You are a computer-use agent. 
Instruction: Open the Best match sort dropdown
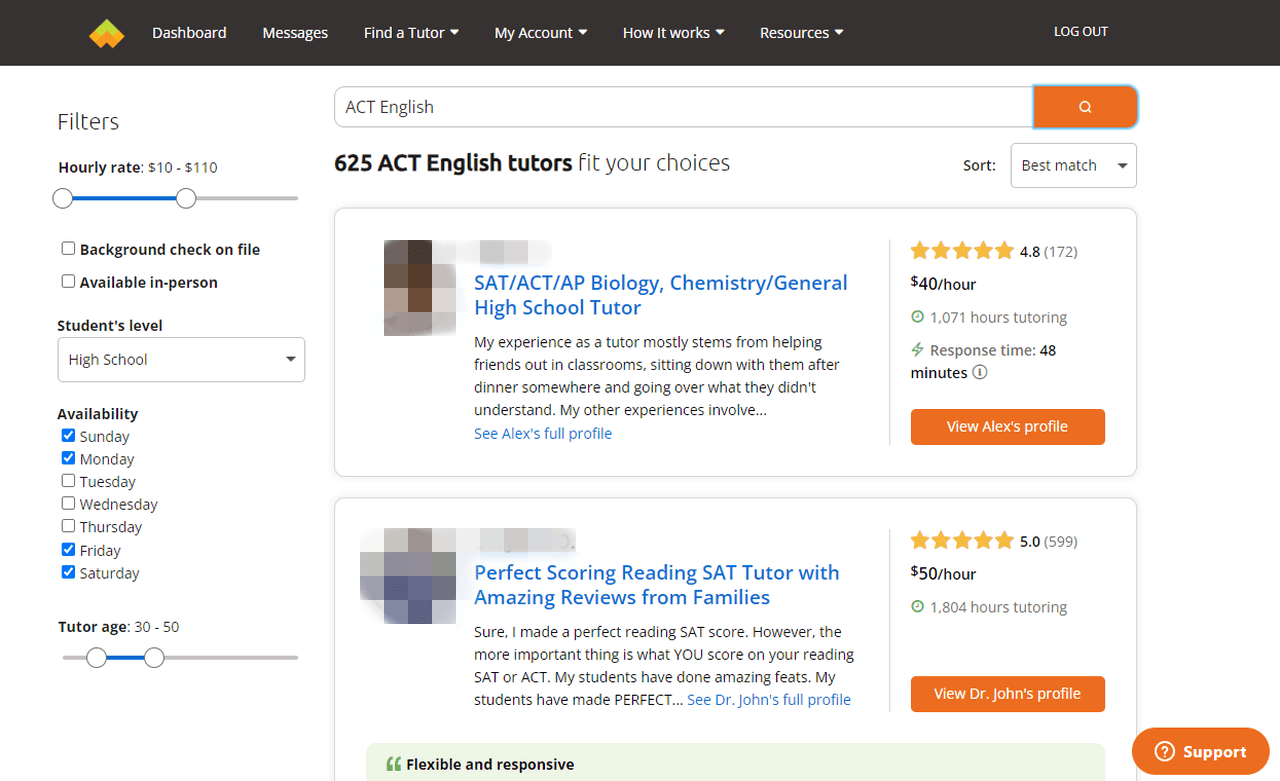[x=1073, y=165]
